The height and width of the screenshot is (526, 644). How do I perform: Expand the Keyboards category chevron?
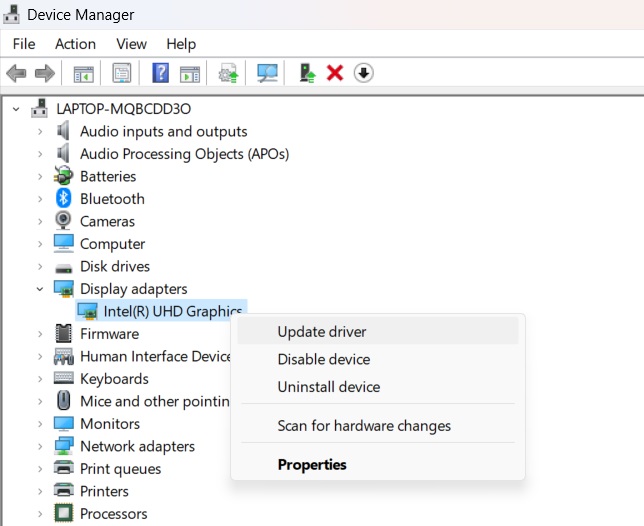[40, 379]
